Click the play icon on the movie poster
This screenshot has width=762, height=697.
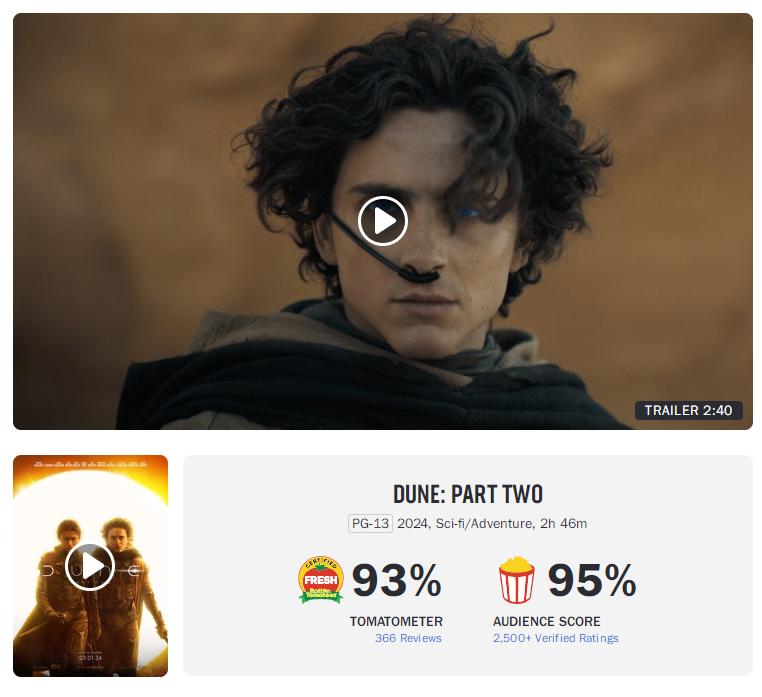click(90, 567)
